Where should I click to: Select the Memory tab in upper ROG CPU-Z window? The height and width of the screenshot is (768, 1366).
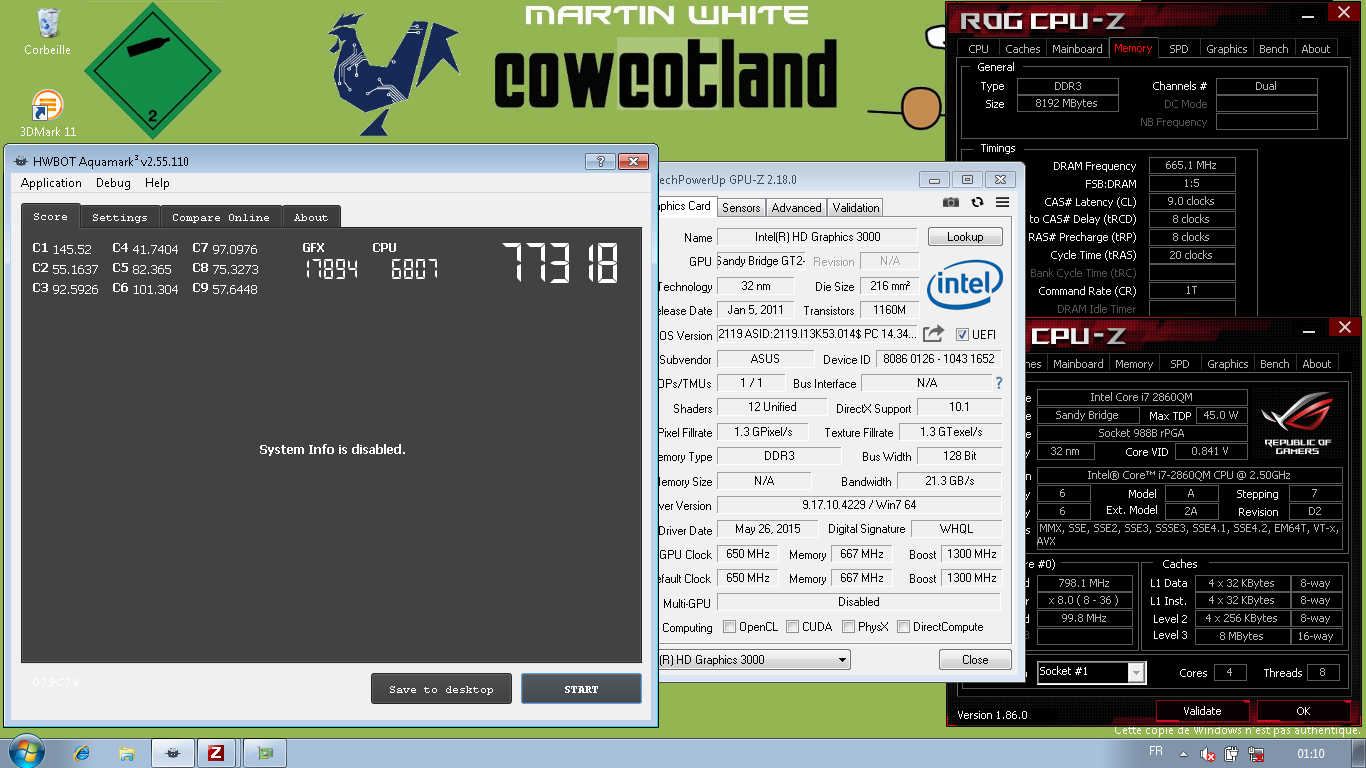(1133, 48)
